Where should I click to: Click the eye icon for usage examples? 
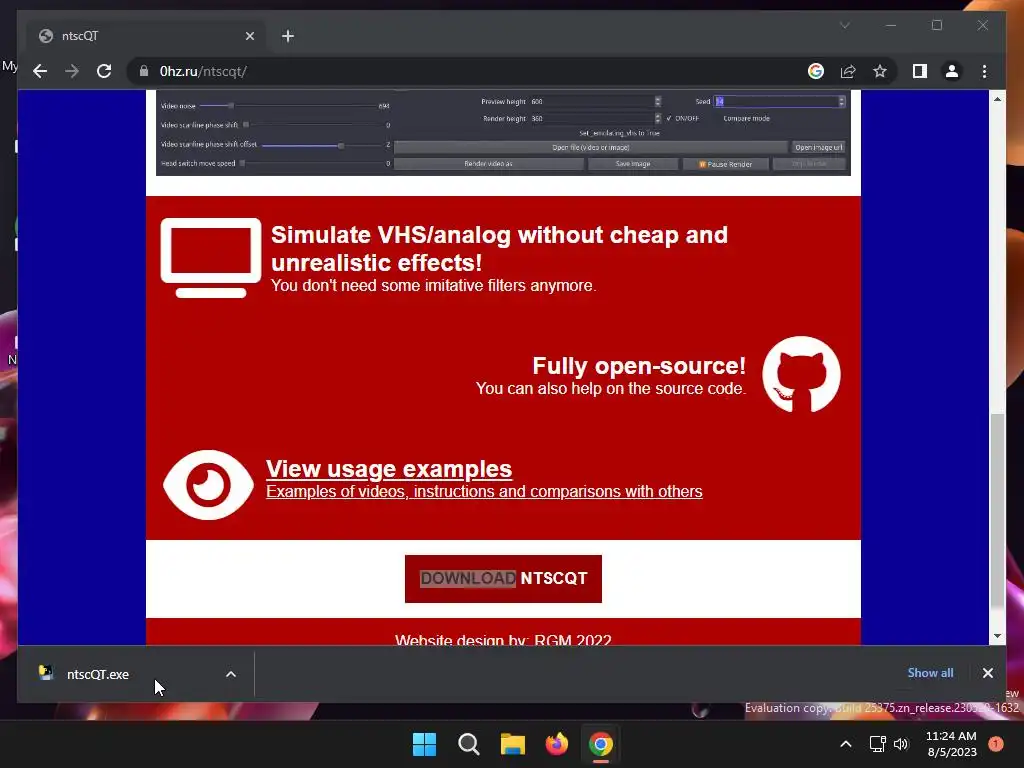[208, 485]
